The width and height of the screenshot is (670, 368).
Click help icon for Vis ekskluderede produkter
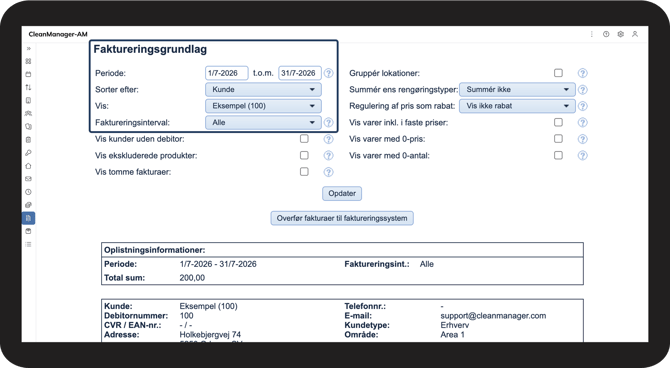[328, 156]
